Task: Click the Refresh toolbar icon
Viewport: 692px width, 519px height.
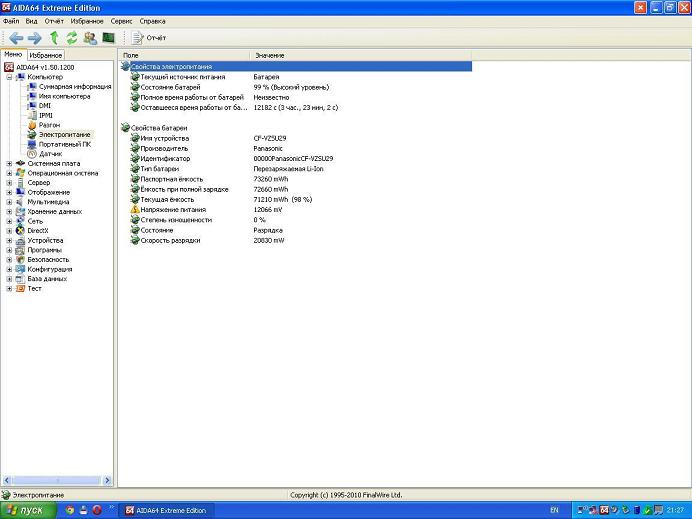Action: (x=71, y=37)
